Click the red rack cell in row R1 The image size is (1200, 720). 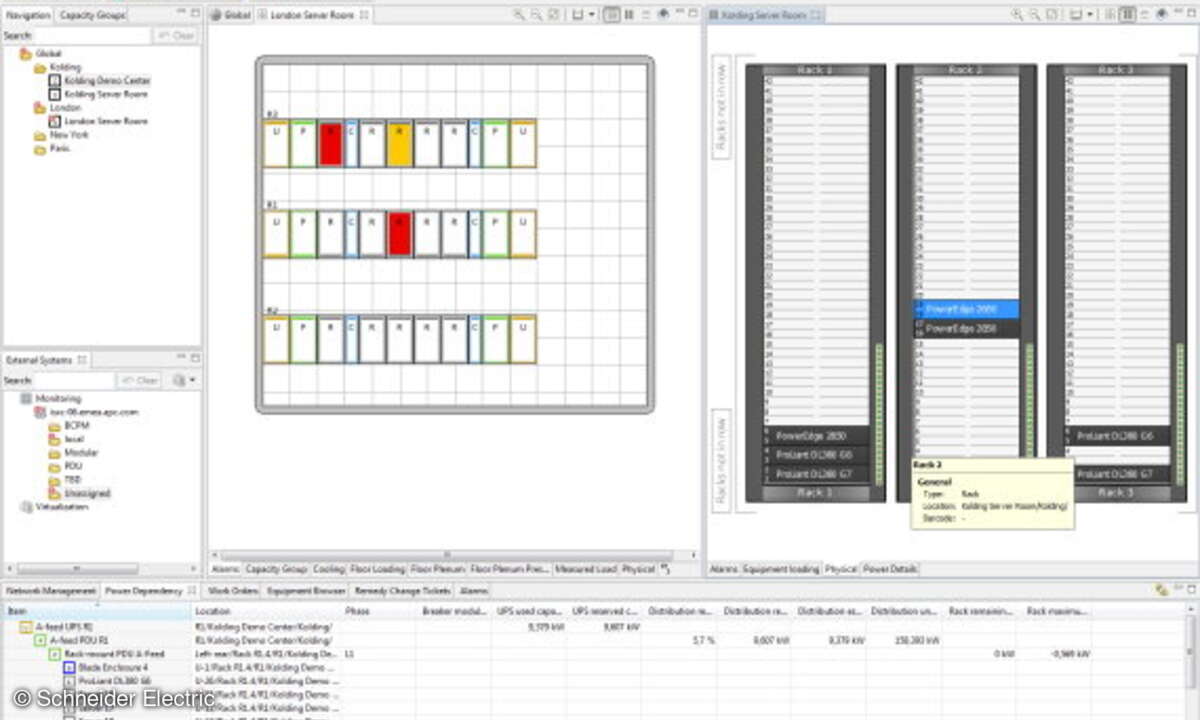coord(399,233)
